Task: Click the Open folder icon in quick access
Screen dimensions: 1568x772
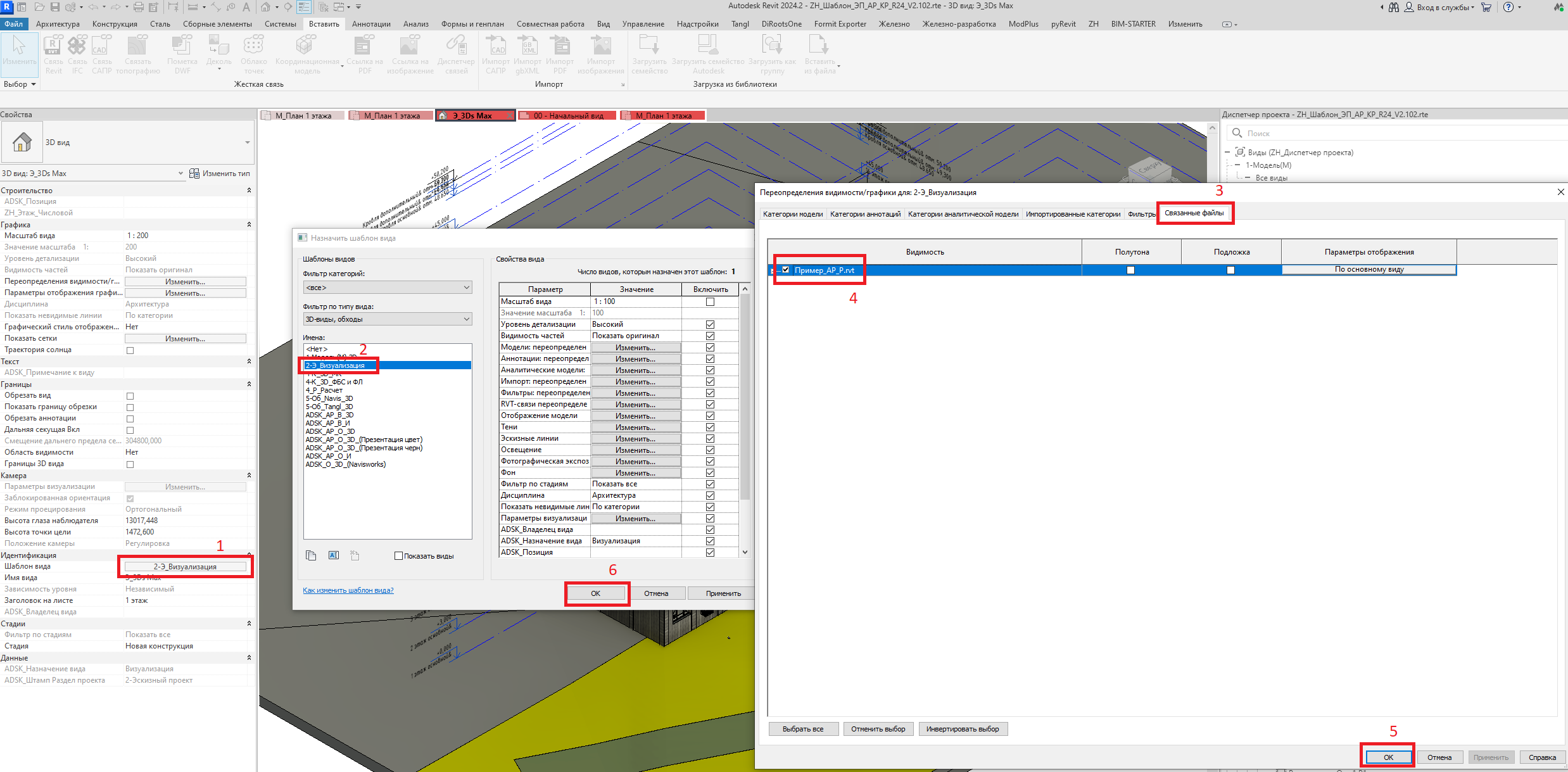Action: pyautogui.click(x=39, y=7)
